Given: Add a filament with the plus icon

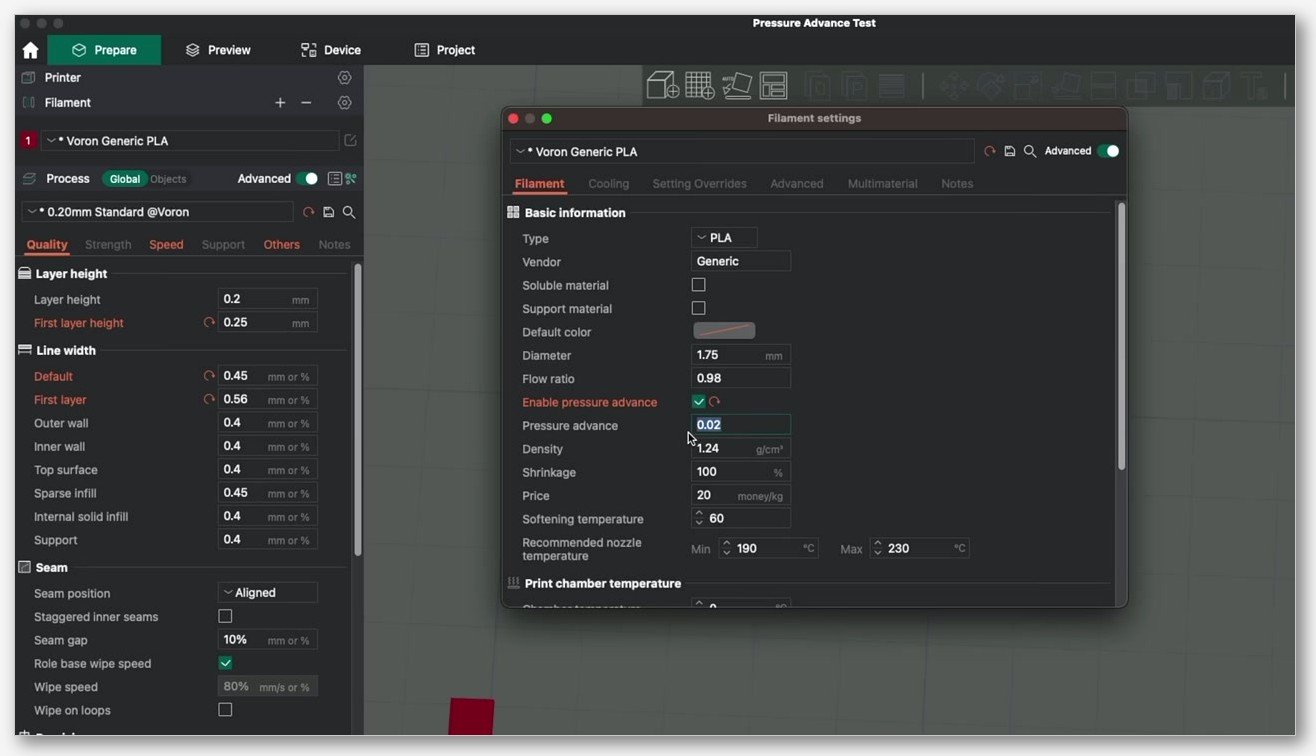Looking at the screenshot, I should (280, 103).
